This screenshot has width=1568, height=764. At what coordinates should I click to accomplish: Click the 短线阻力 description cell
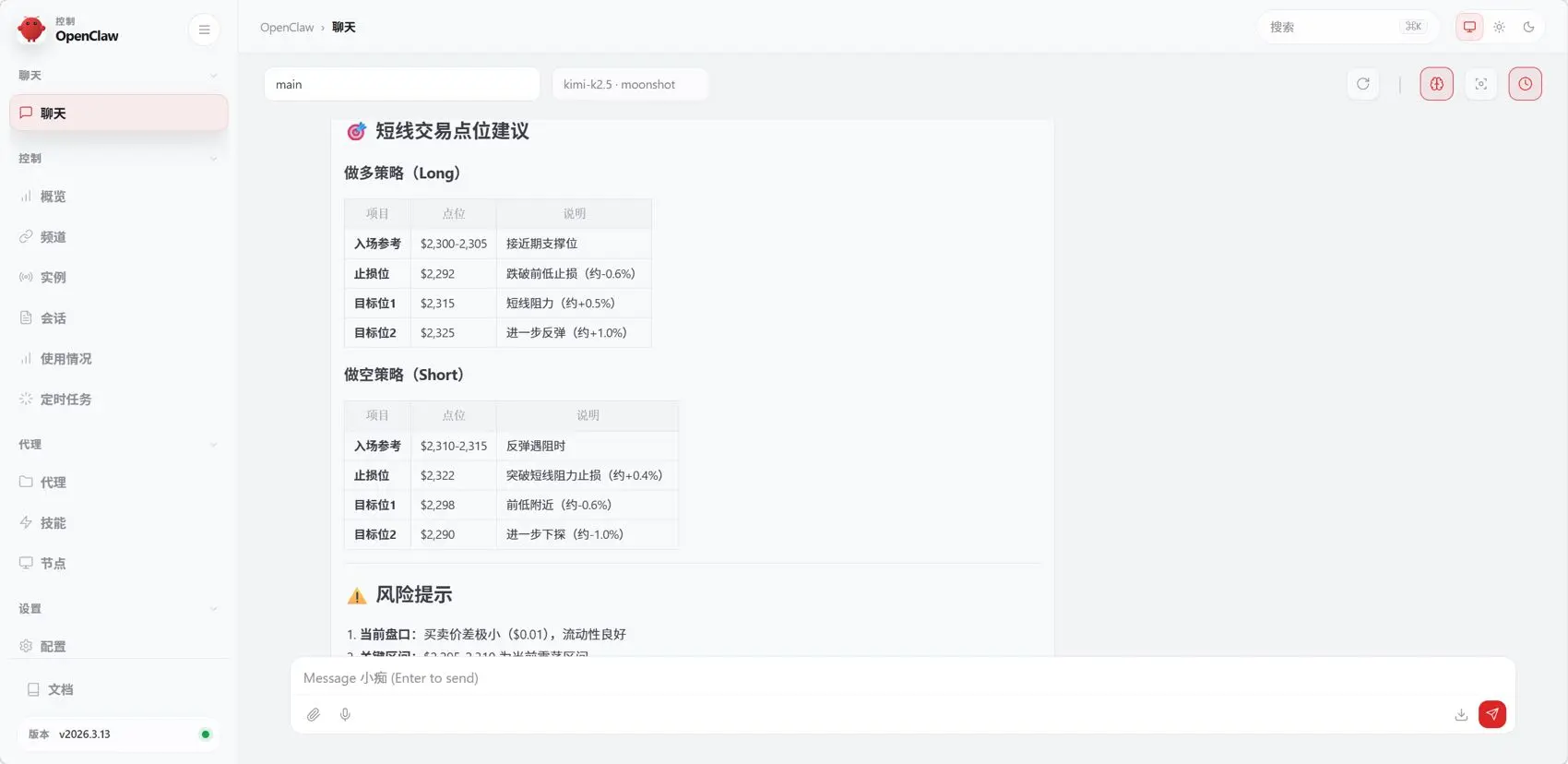click(x=574, y=303)
